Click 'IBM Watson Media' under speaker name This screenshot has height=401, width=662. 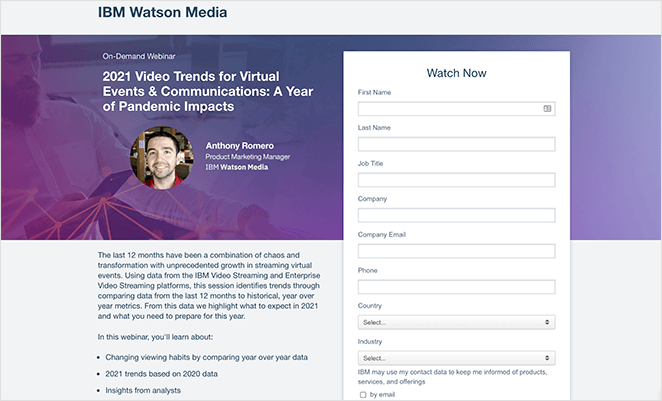click(237, 167)
